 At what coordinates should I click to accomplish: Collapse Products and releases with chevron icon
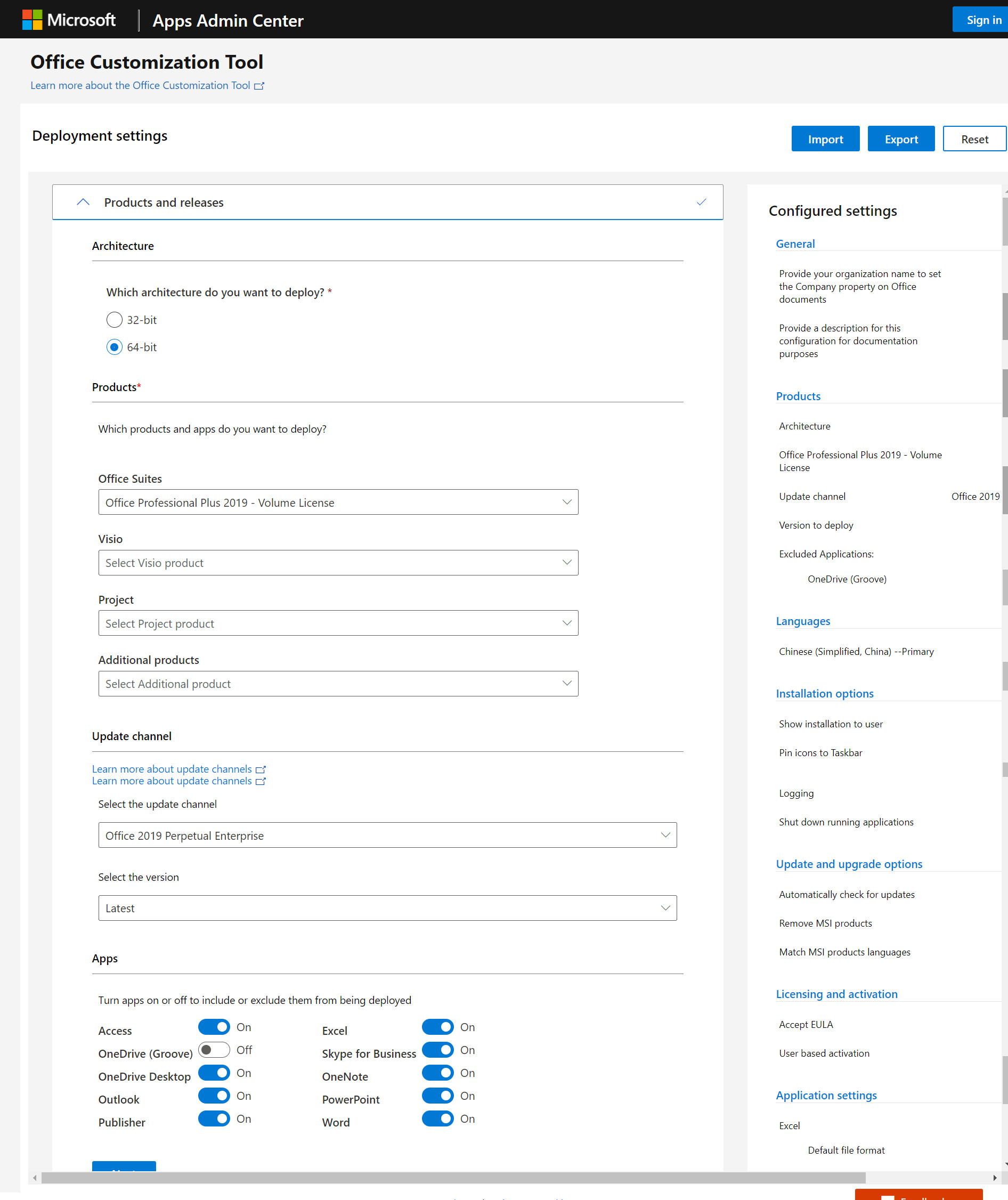[x=83, y=202]
